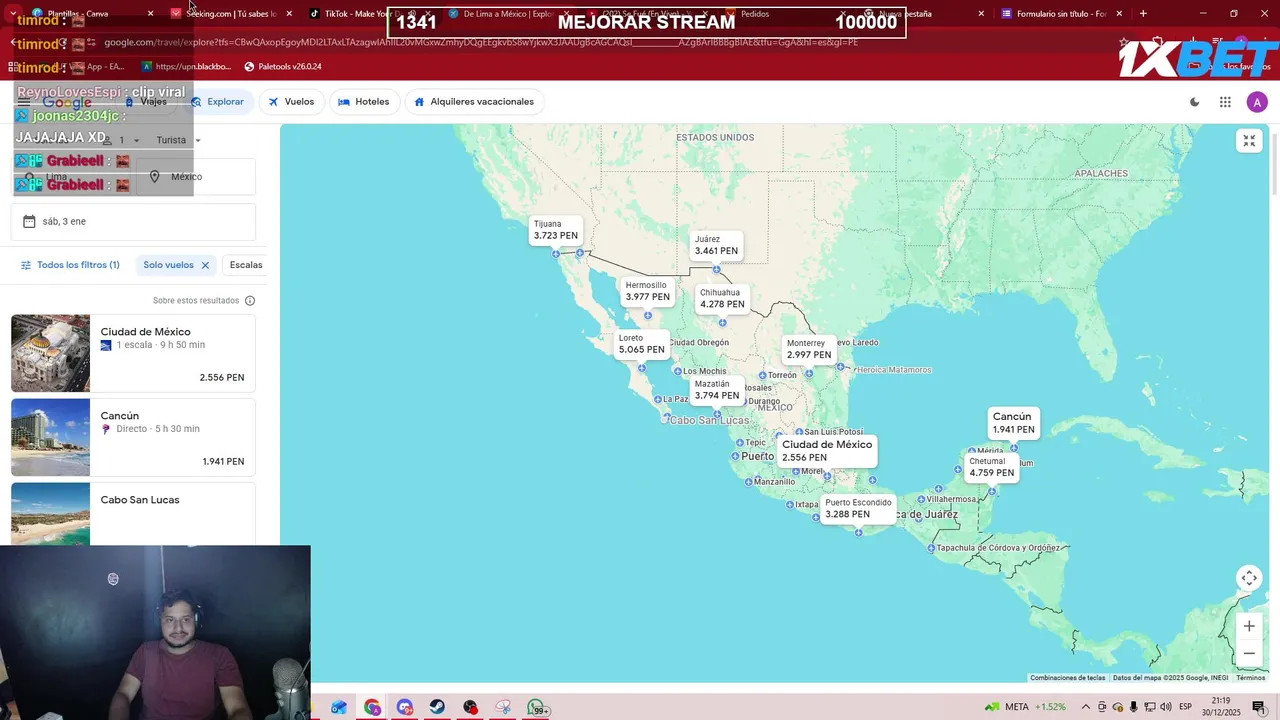Select the Hoteles navigation tab
Image resolution: width=1280 pixels, height=720 pixels.
pos(364,102)
